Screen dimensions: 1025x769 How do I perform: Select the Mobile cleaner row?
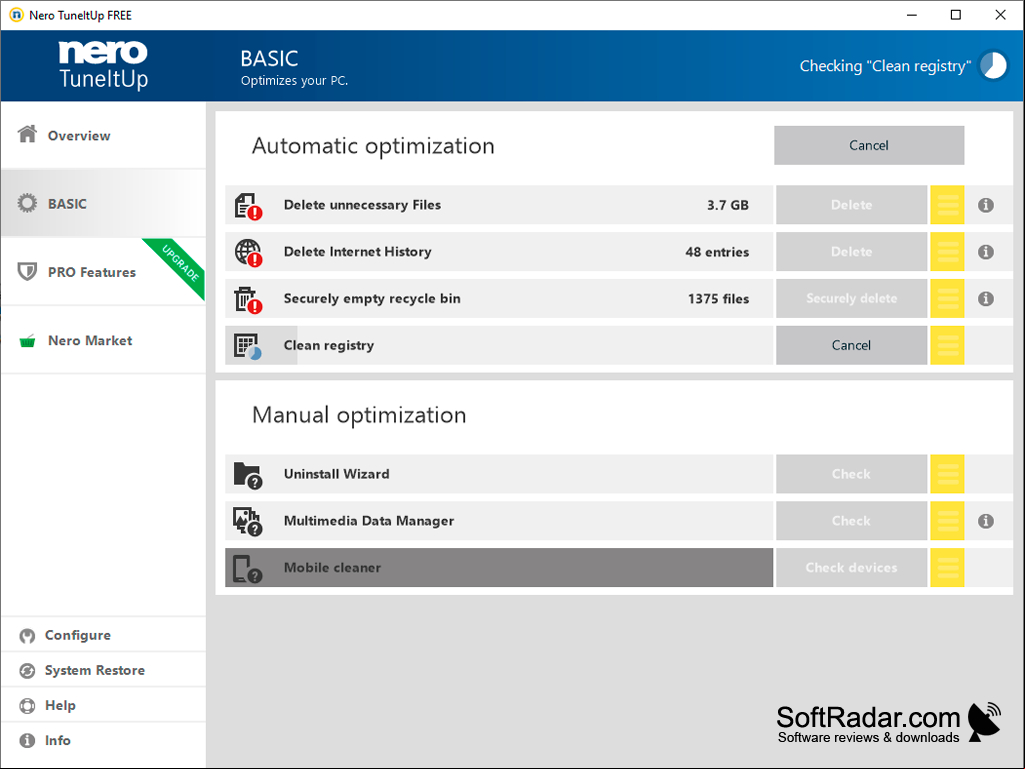[x=499, y=568]
